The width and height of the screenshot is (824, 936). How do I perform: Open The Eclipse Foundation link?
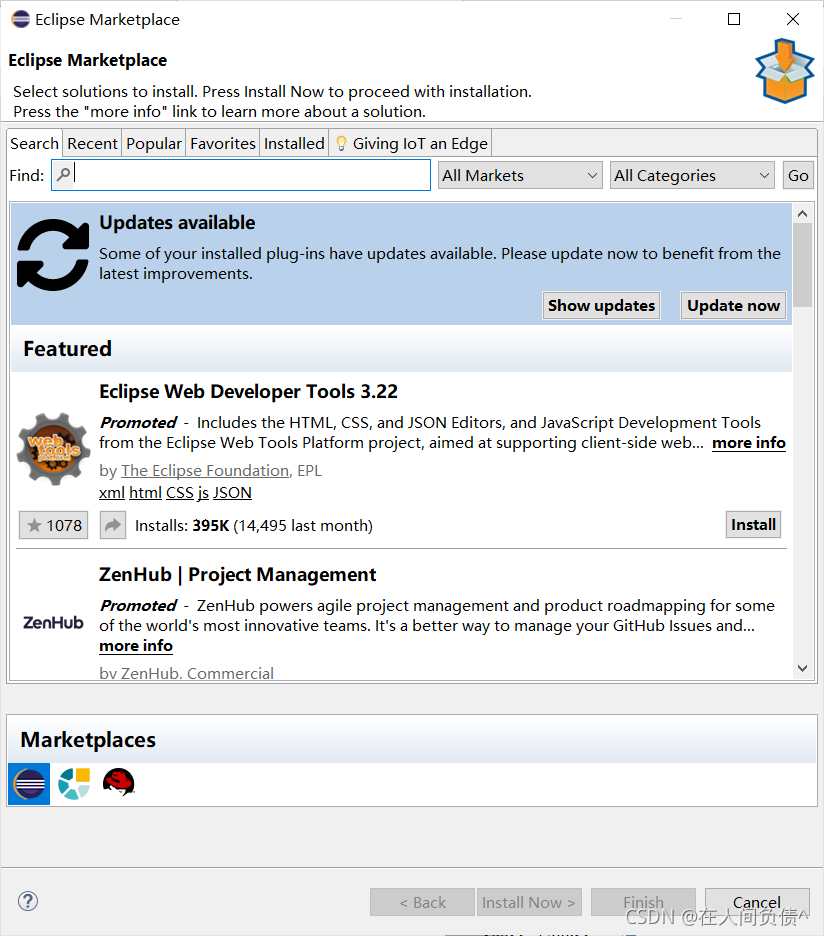(204, 470)
